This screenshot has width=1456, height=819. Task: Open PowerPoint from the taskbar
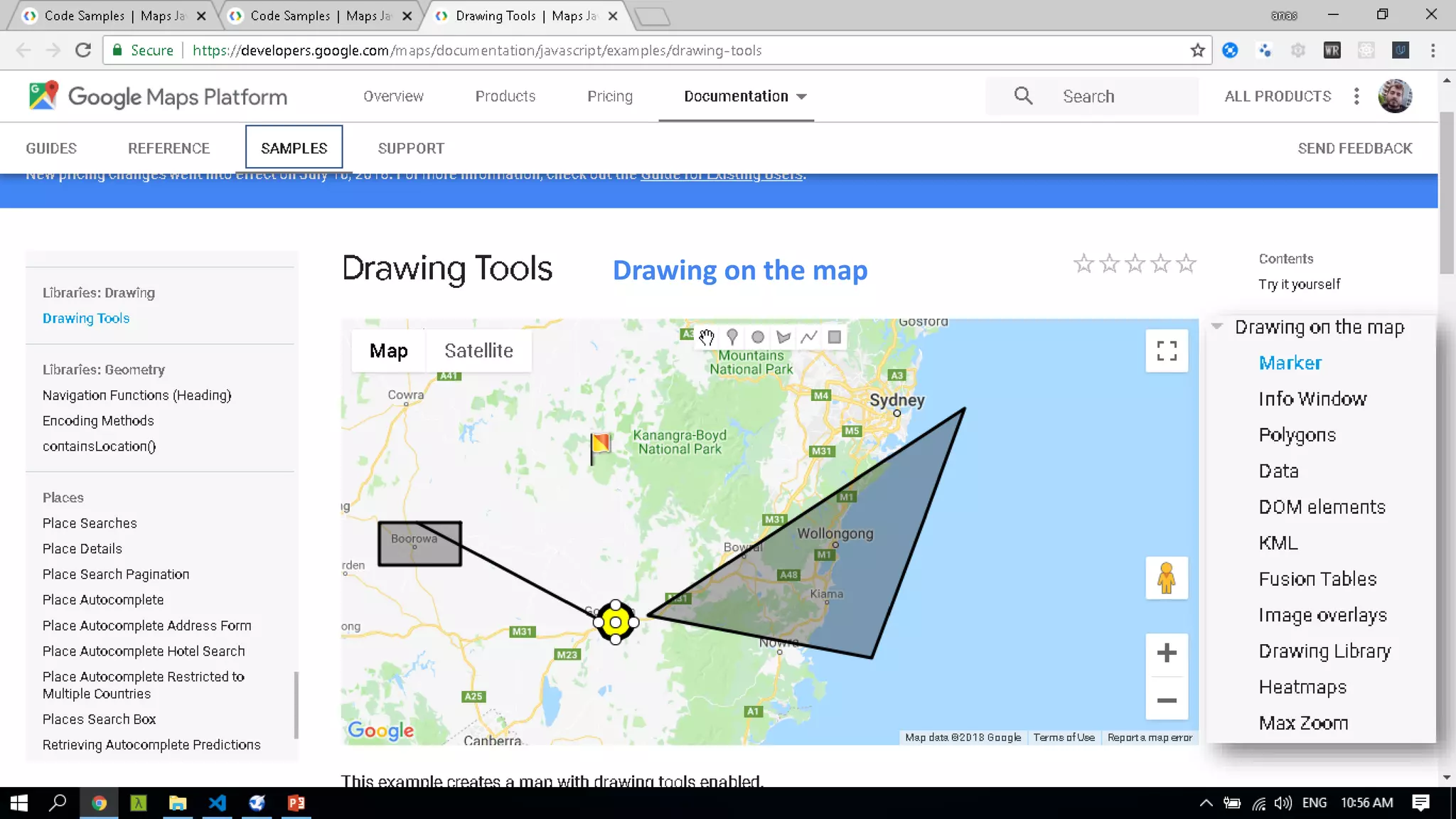(x=296, y=803)
